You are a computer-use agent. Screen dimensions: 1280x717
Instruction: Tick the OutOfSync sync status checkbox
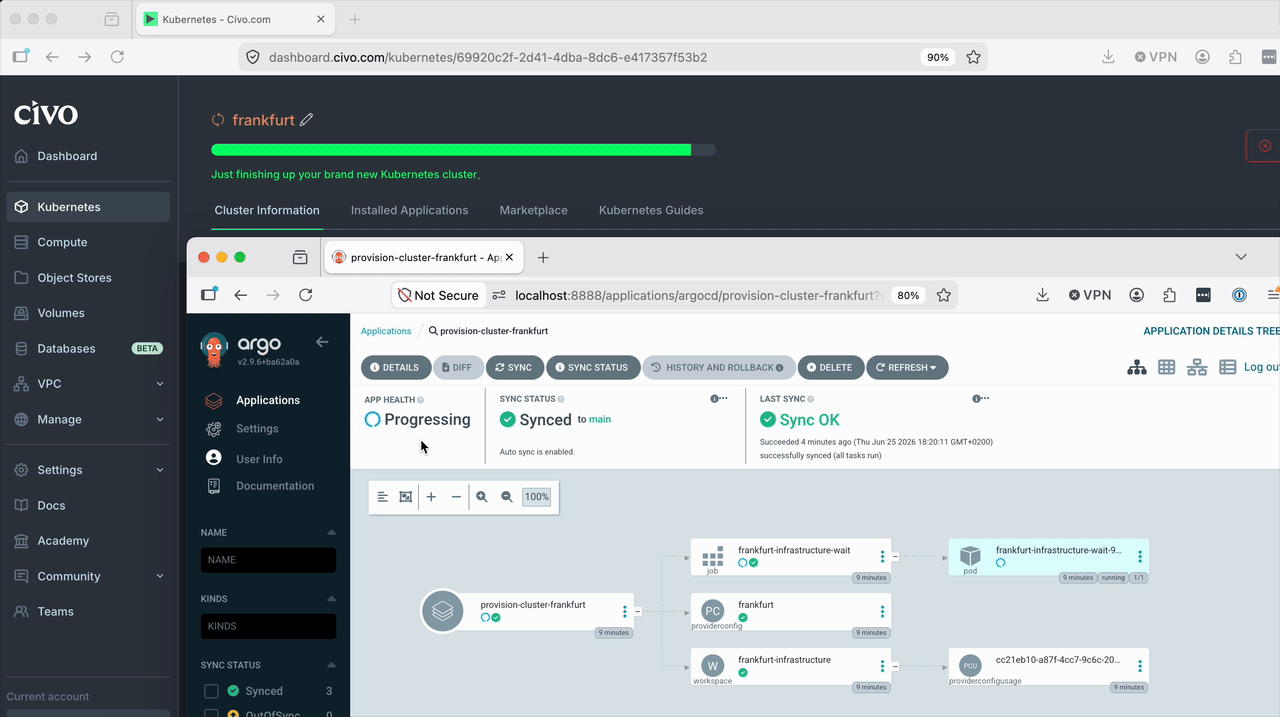(211, 713)
